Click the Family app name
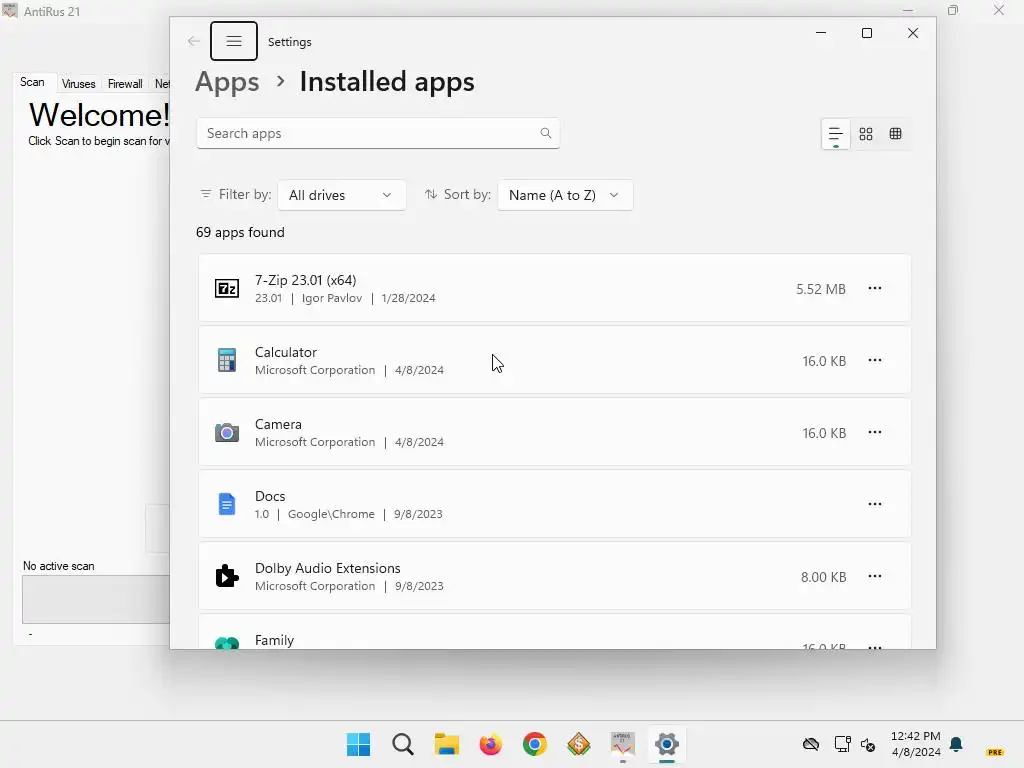The width and height of the screenshot is (1024, 768). pyautogui.click(x=274, y=640)
